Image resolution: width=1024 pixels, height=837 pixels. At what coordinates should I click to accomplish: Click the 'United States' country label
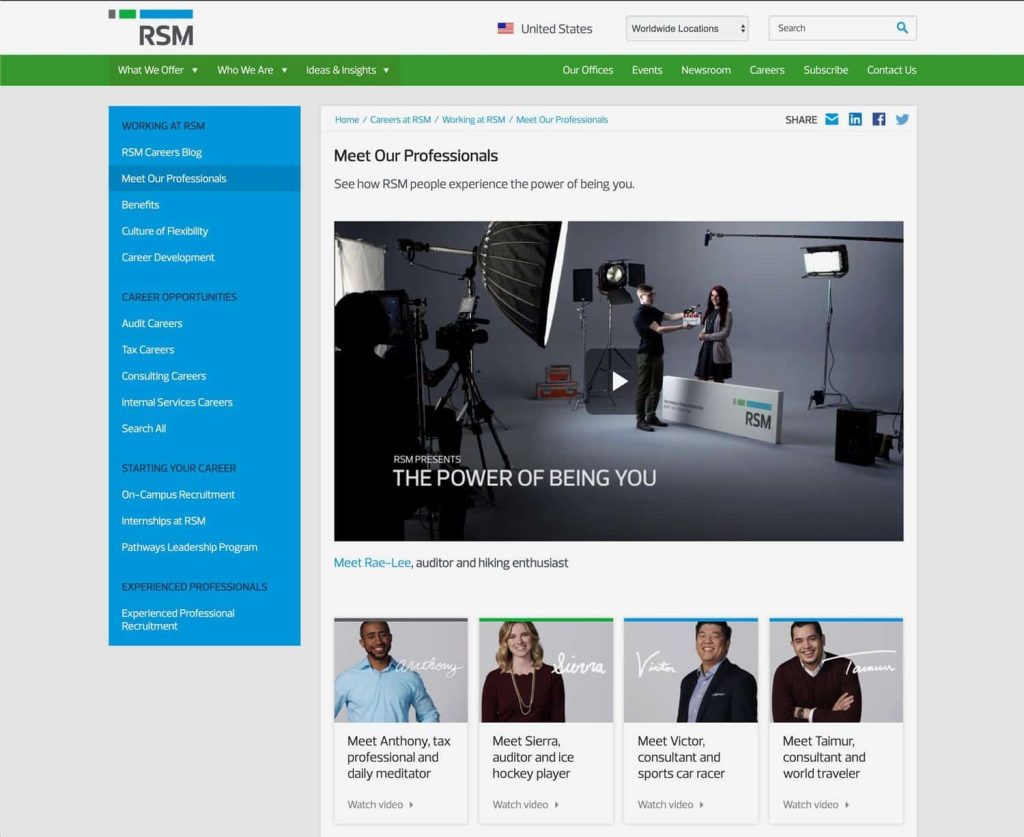tap(556, 29)
